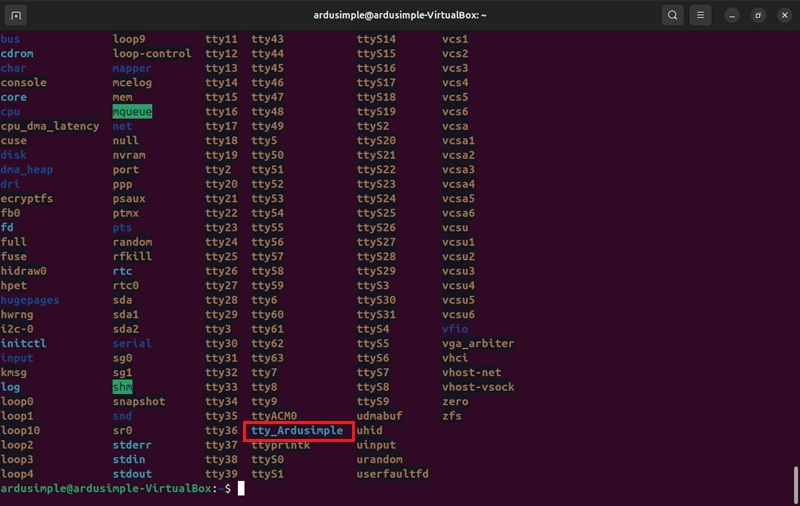The image size is (800, 506).
Task: Click the loop-control entry
Action: (x=152, y=54)
